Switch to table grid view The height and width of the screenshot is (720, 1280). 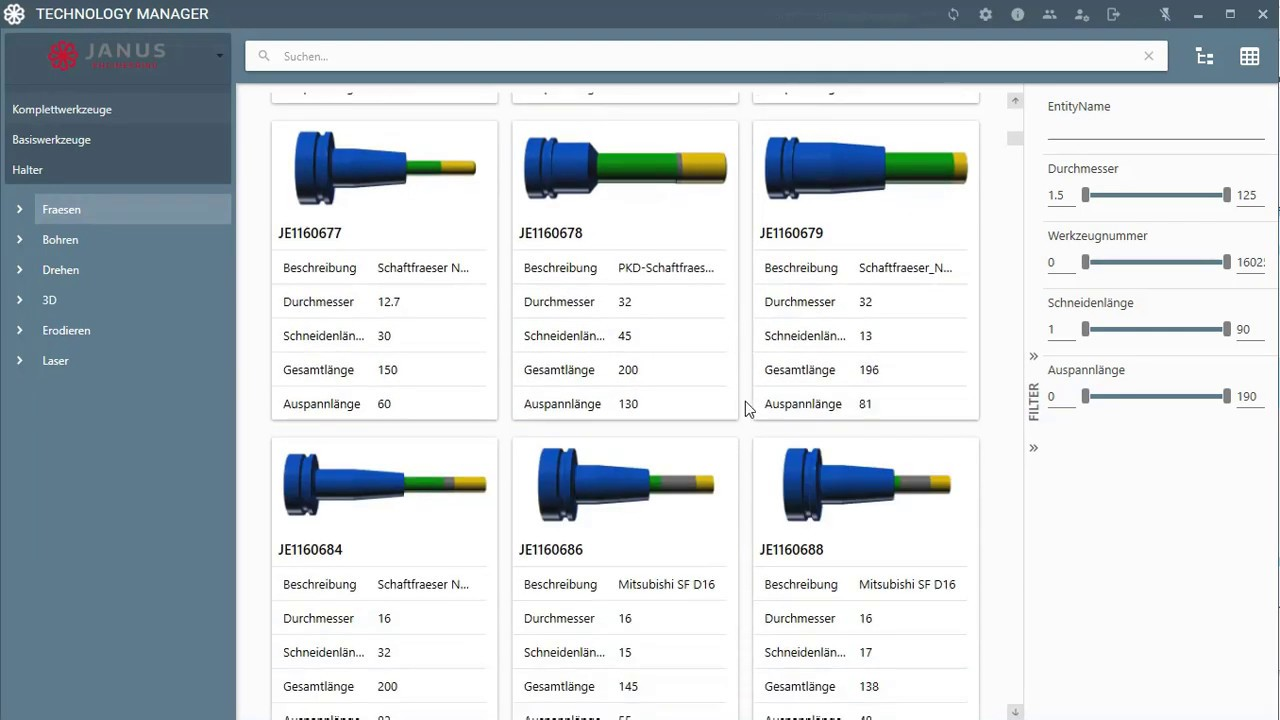pyautogui.click(x=1249, y=56)
